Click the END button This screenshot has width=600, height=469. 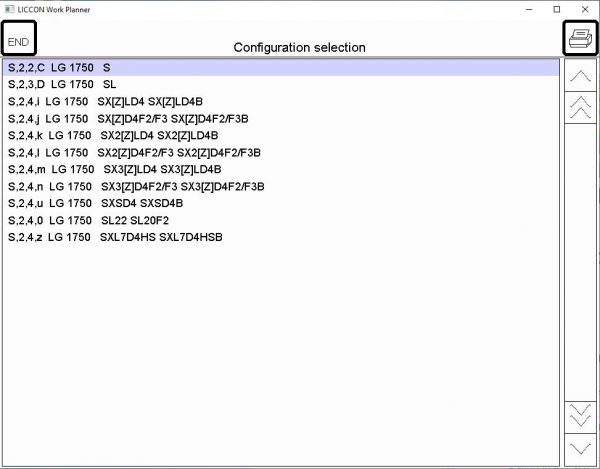pos(19,38)
